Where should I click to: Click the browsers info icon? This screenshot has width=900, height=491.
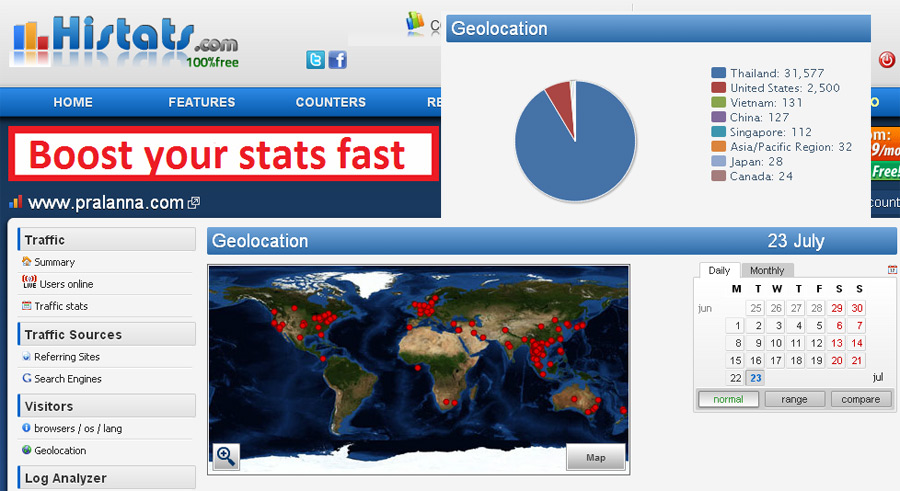click(x=26, y=428)
